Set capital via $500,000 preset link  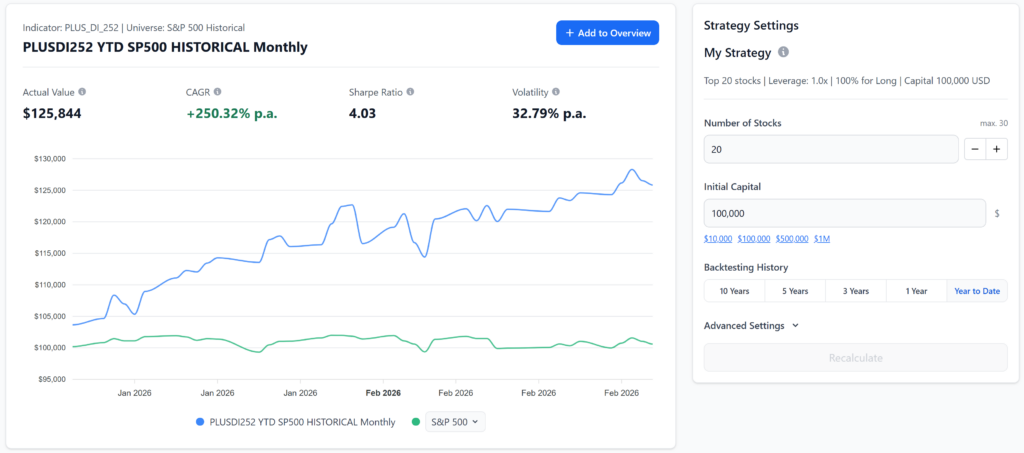pyautogui.click(x=792, y=238)
